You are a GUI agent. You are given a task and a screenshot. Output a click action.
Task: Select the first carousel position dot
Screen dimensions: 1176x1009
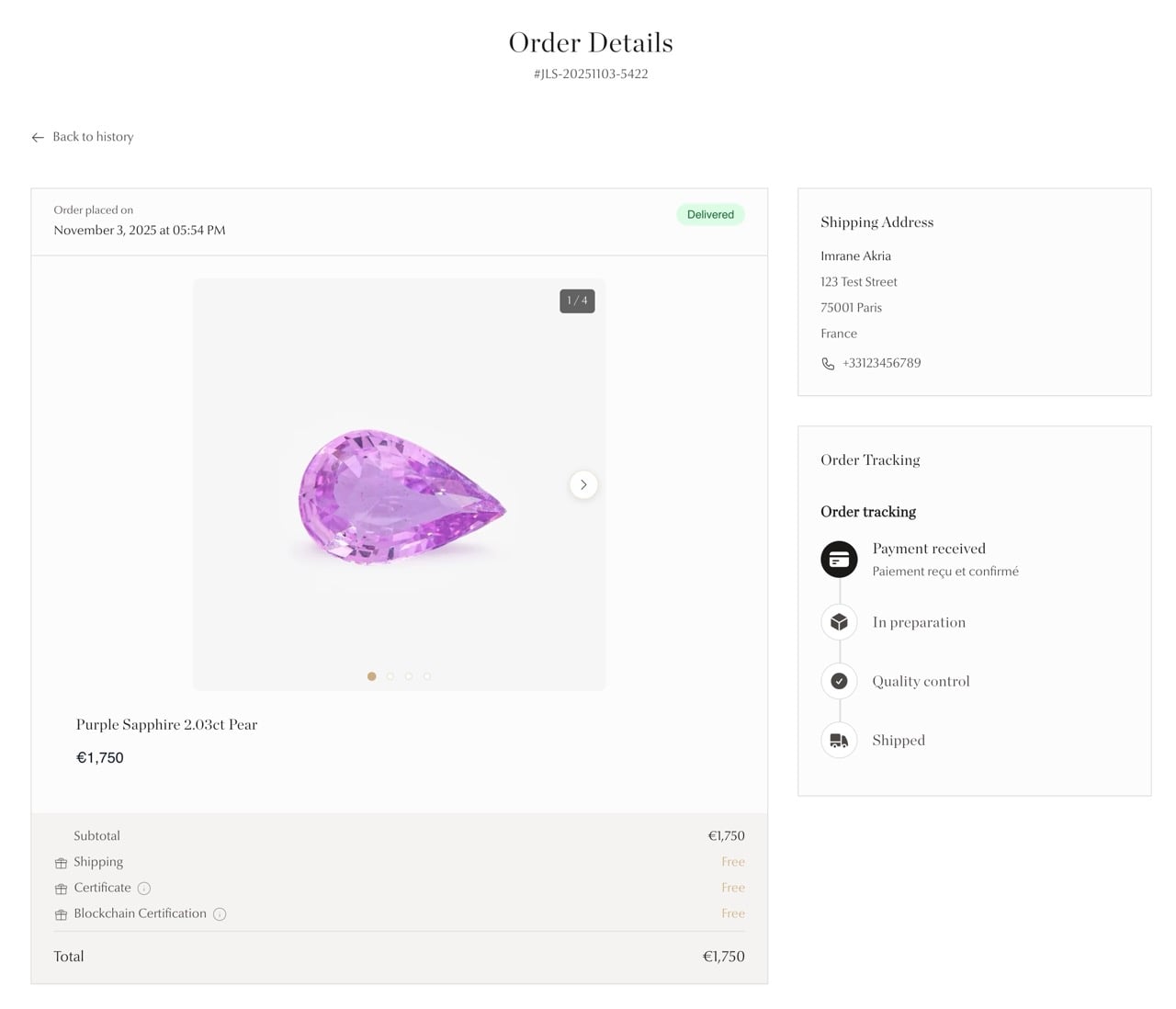click(372, 676)
